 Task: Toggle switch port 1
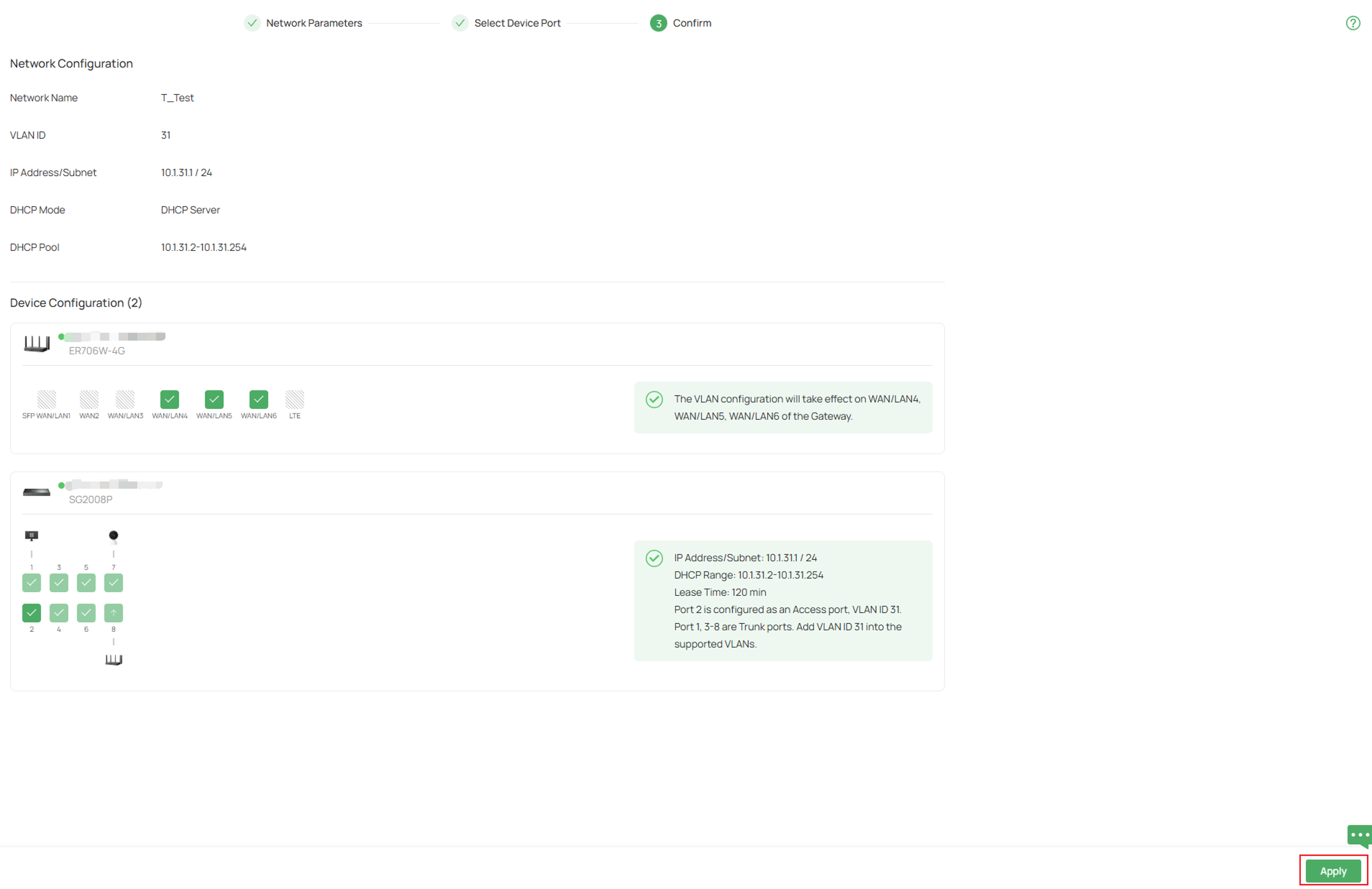[32, 583]
